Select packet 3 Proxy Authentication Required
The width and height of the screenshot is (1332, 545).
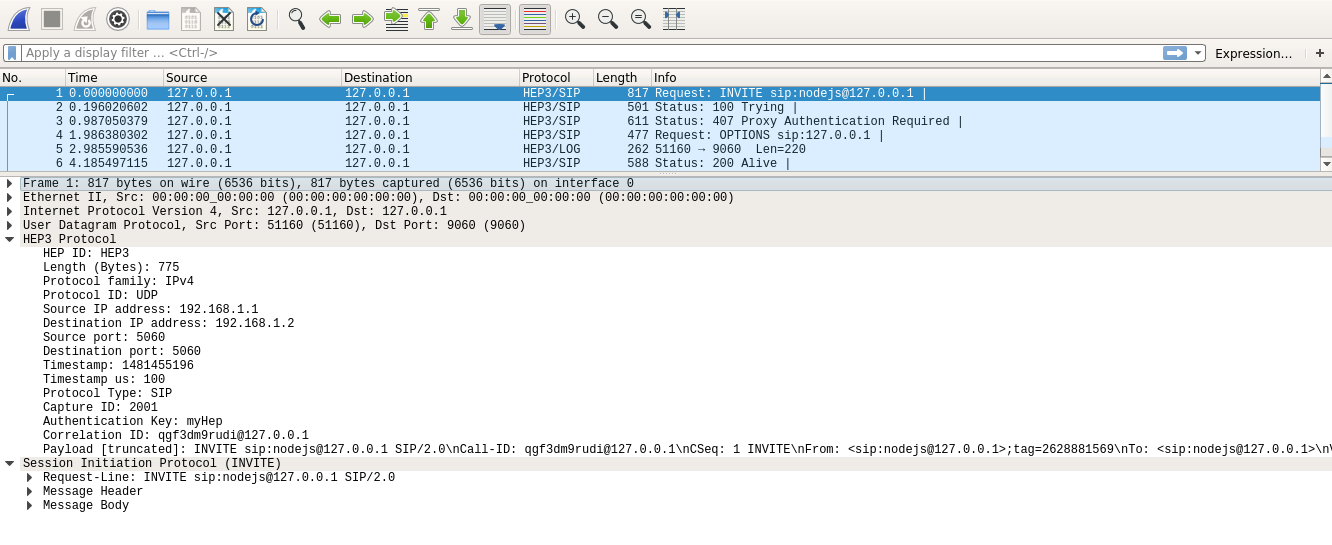pos(660,121)
